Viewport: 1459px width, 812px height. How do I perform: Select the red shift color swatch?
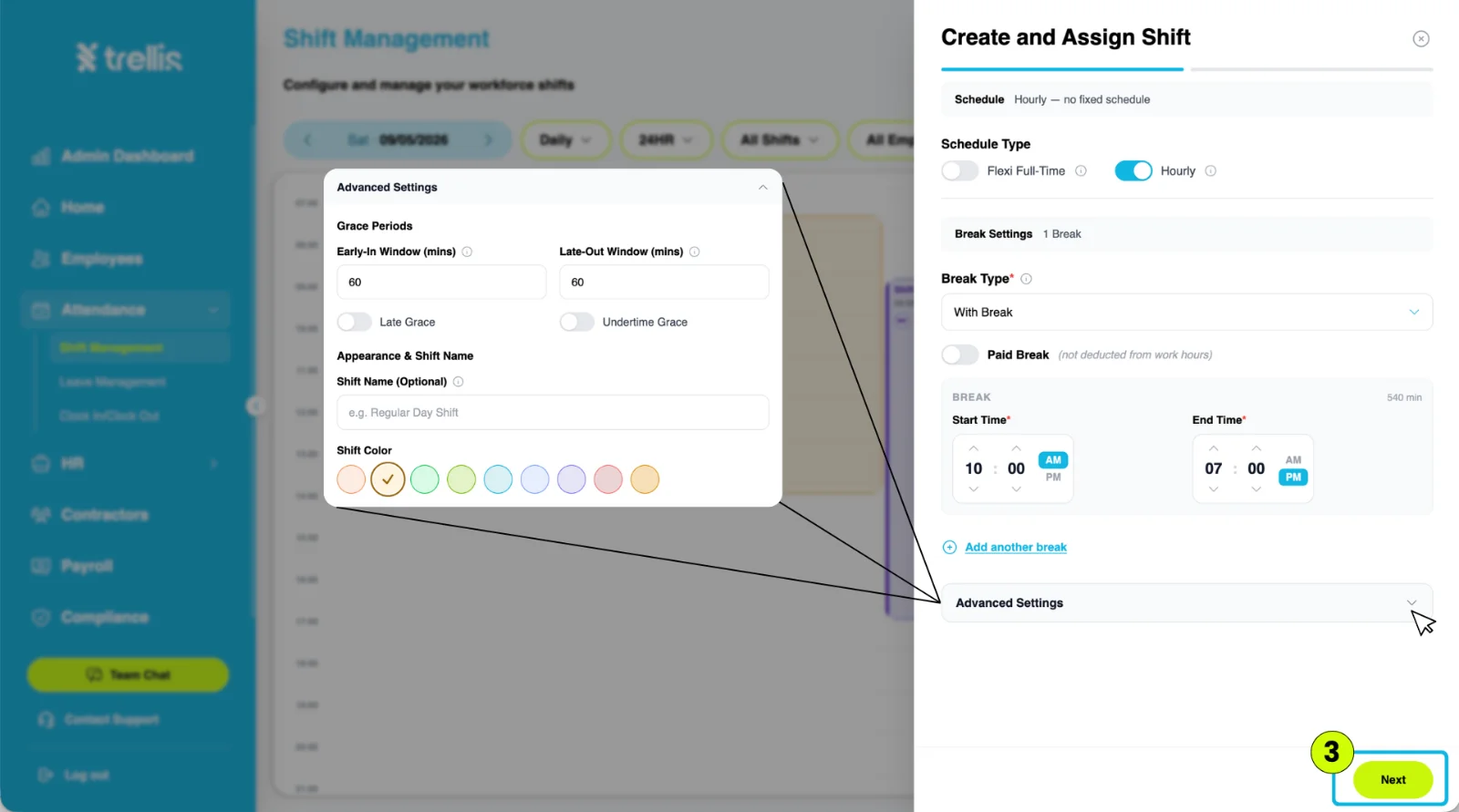click(x=608, y=479)
